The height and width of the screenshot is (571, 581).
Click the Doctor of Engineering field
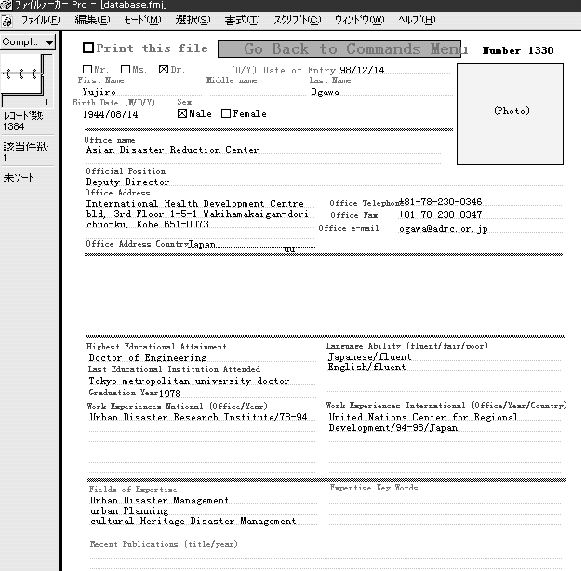[x=202, y=358]
